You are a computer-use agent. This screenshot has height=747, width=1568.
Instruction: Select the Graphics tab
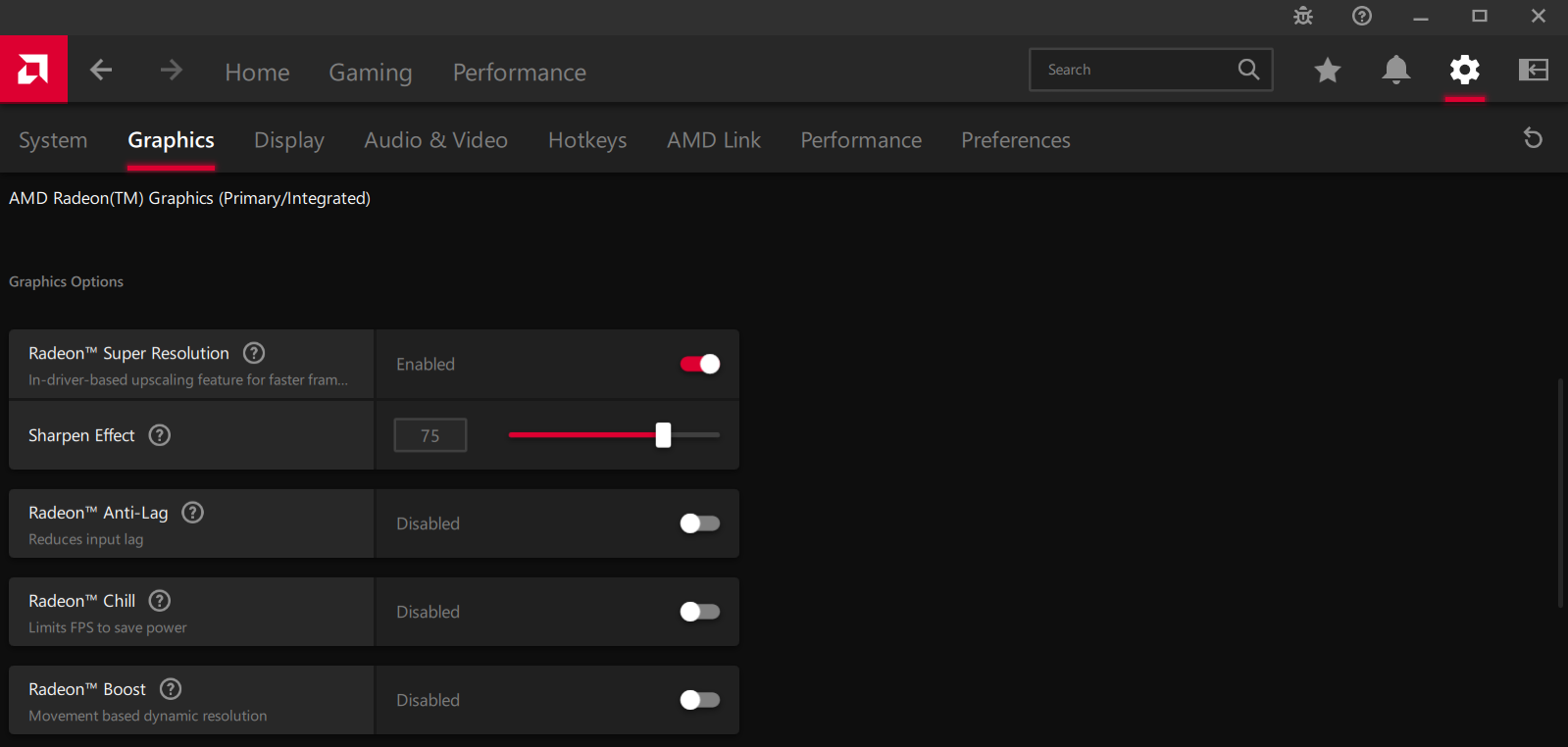(171, 140)
